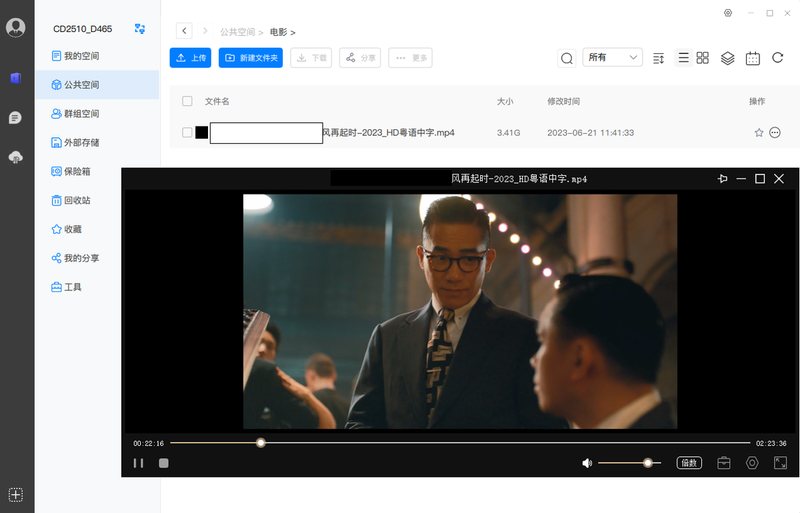
Task: Pause the video playback
Action: (138, 463)
